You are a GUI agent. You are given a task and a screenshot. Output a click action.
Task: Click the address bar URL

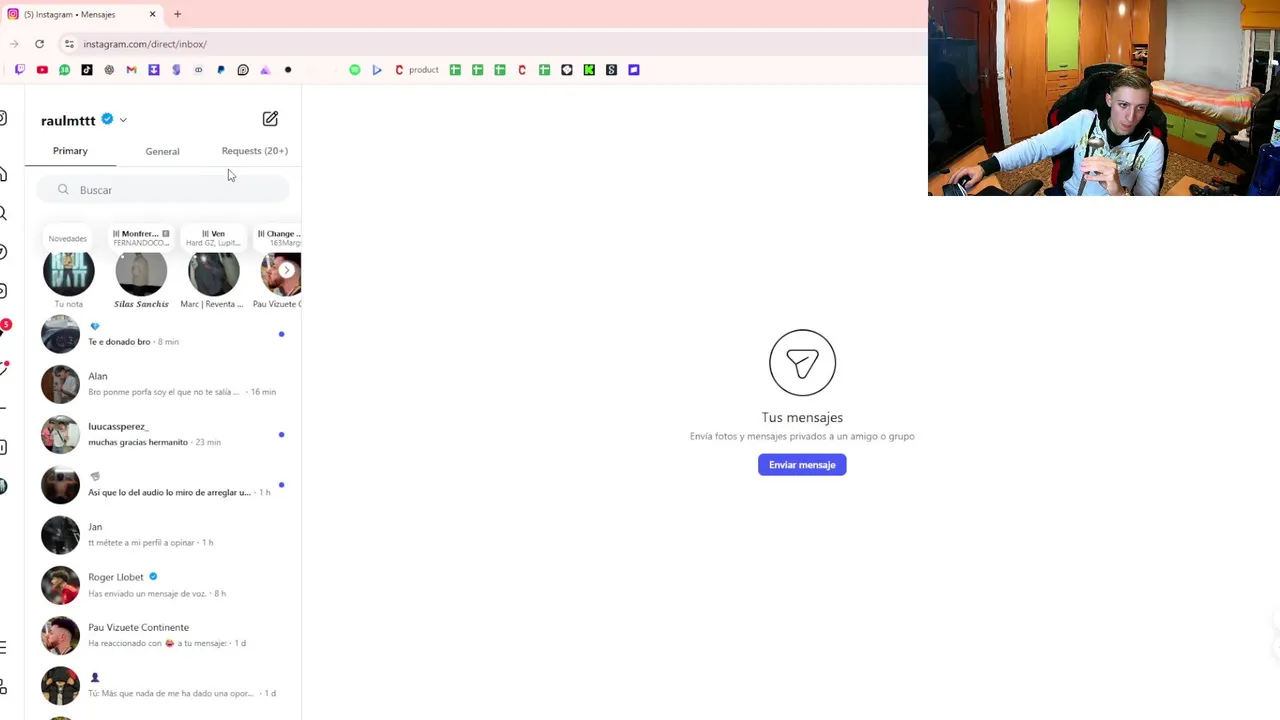coord(145,44)
